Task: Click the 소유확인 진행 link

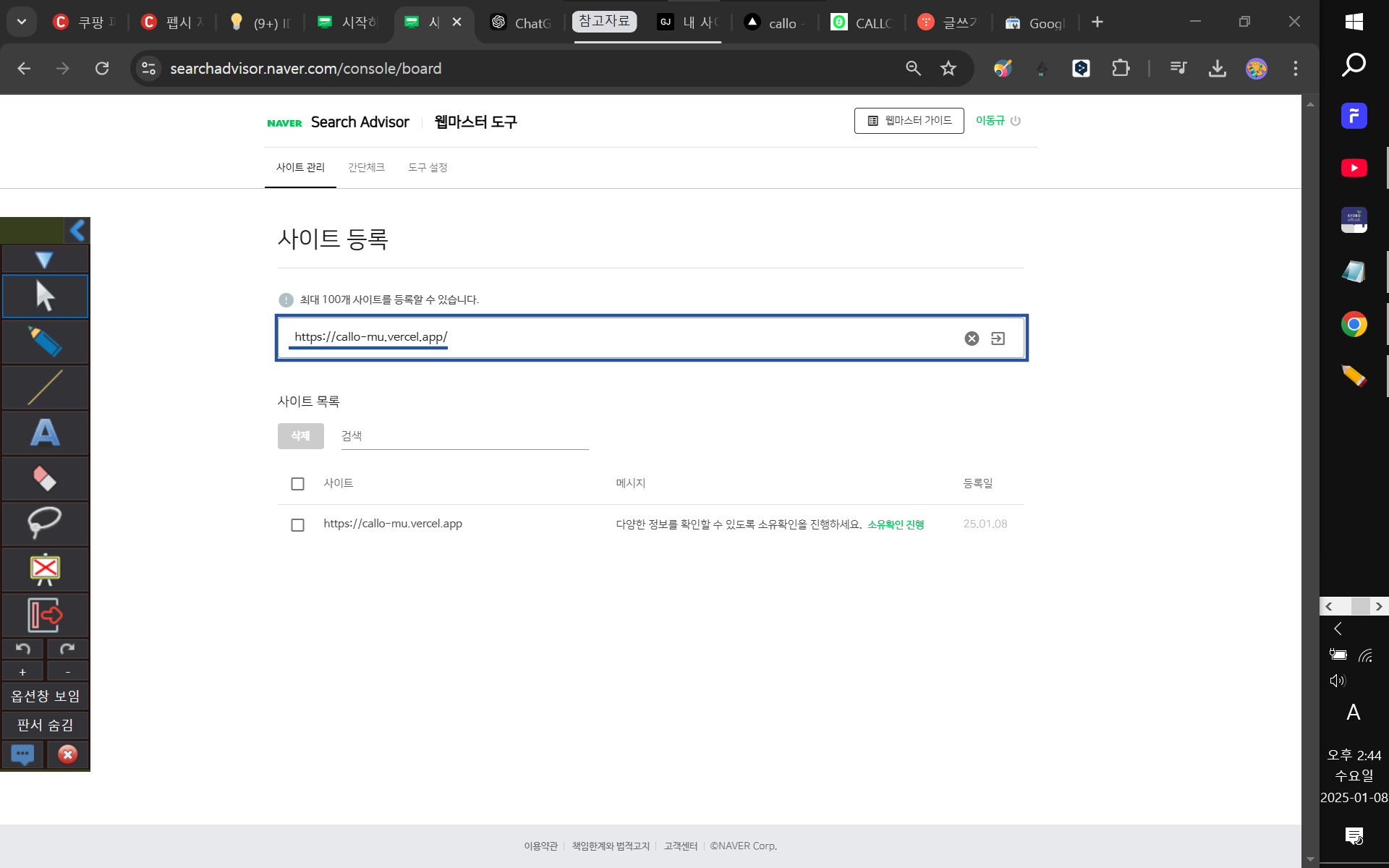Action: 896,524
